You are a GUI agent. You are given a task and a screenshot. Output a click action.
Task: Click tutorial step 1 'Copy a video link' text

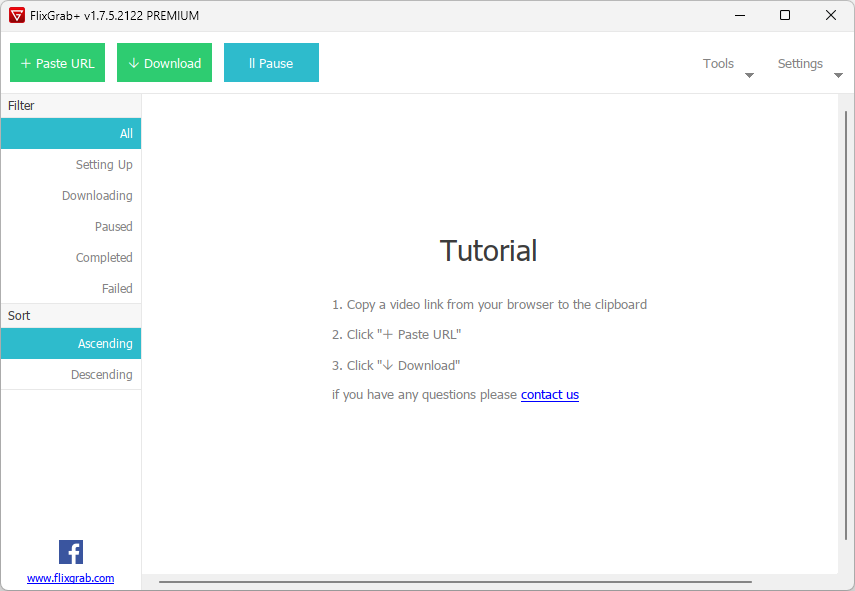point(490,305)
